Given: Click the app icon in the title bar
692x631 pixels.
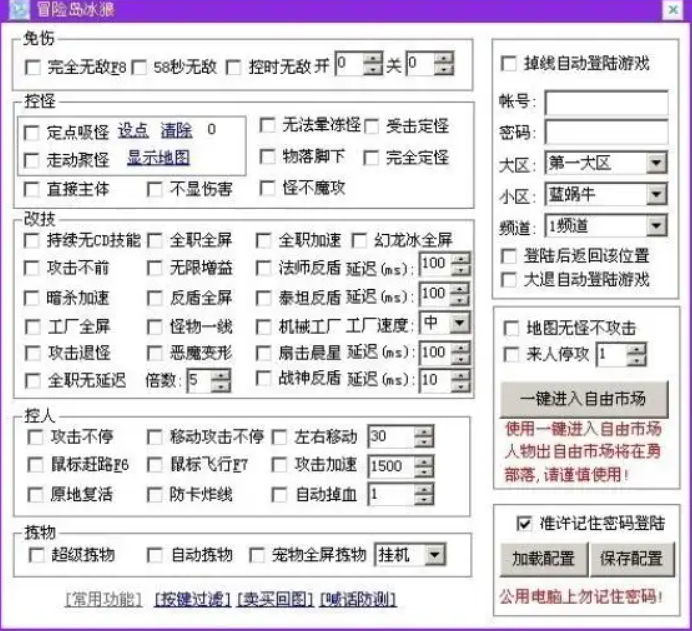Looking at the screenshot, I should pos(15,10).
